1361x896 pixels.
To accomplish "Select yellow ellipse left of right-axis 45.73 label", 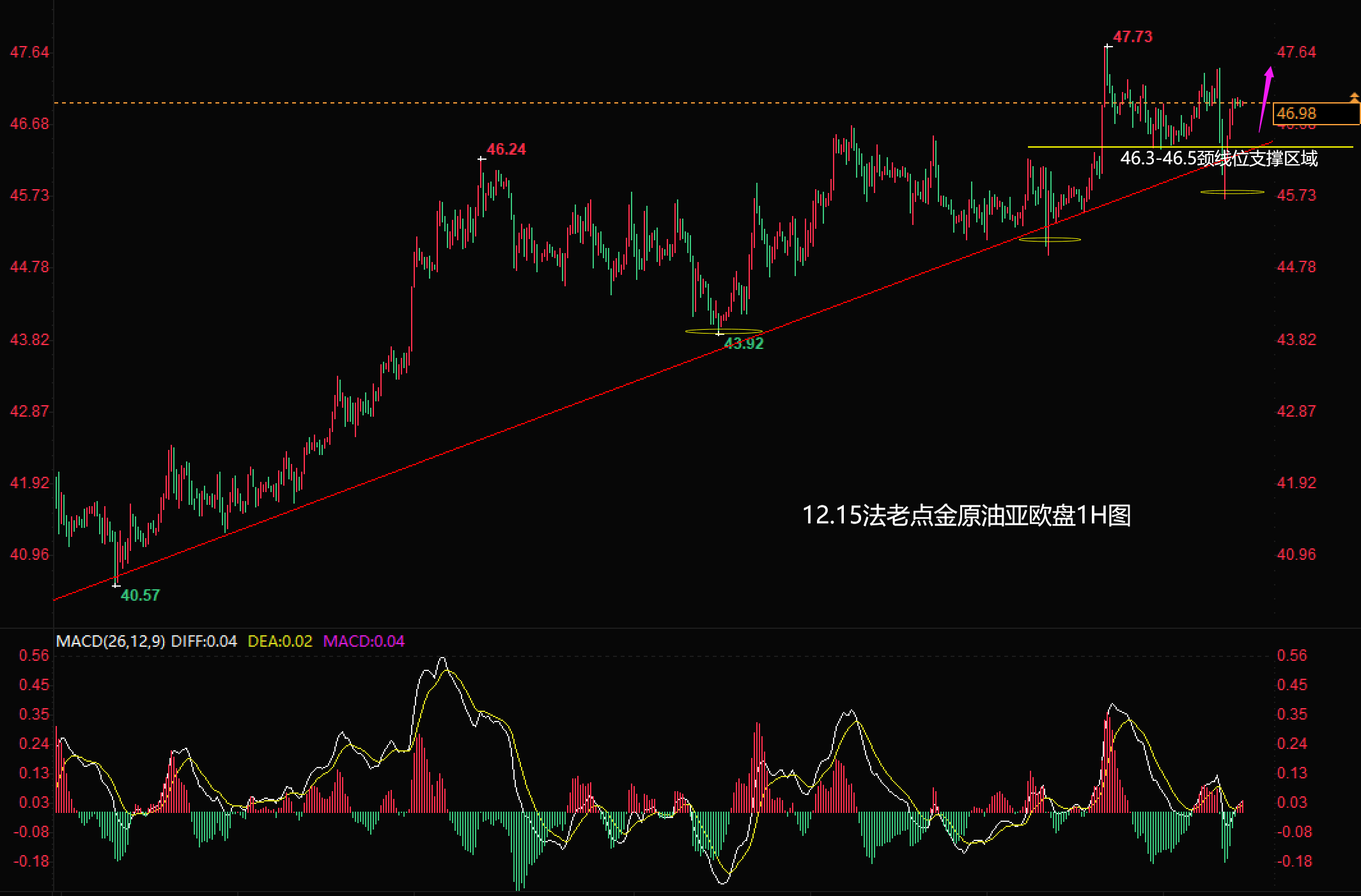I will 1232,192.
